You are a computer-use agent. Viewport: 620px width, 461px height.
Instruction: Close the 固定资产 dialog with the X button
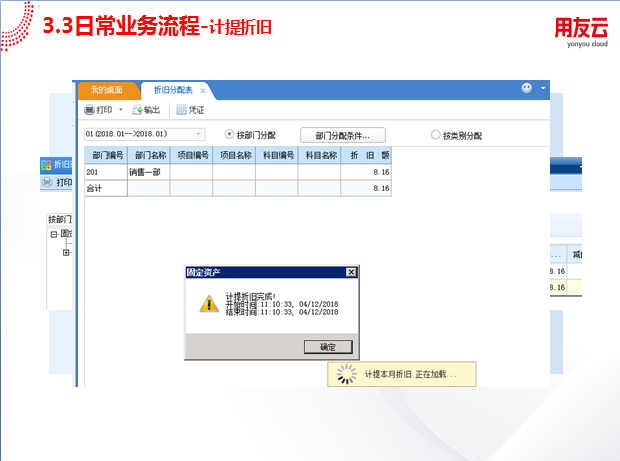[x=351, y=272]
